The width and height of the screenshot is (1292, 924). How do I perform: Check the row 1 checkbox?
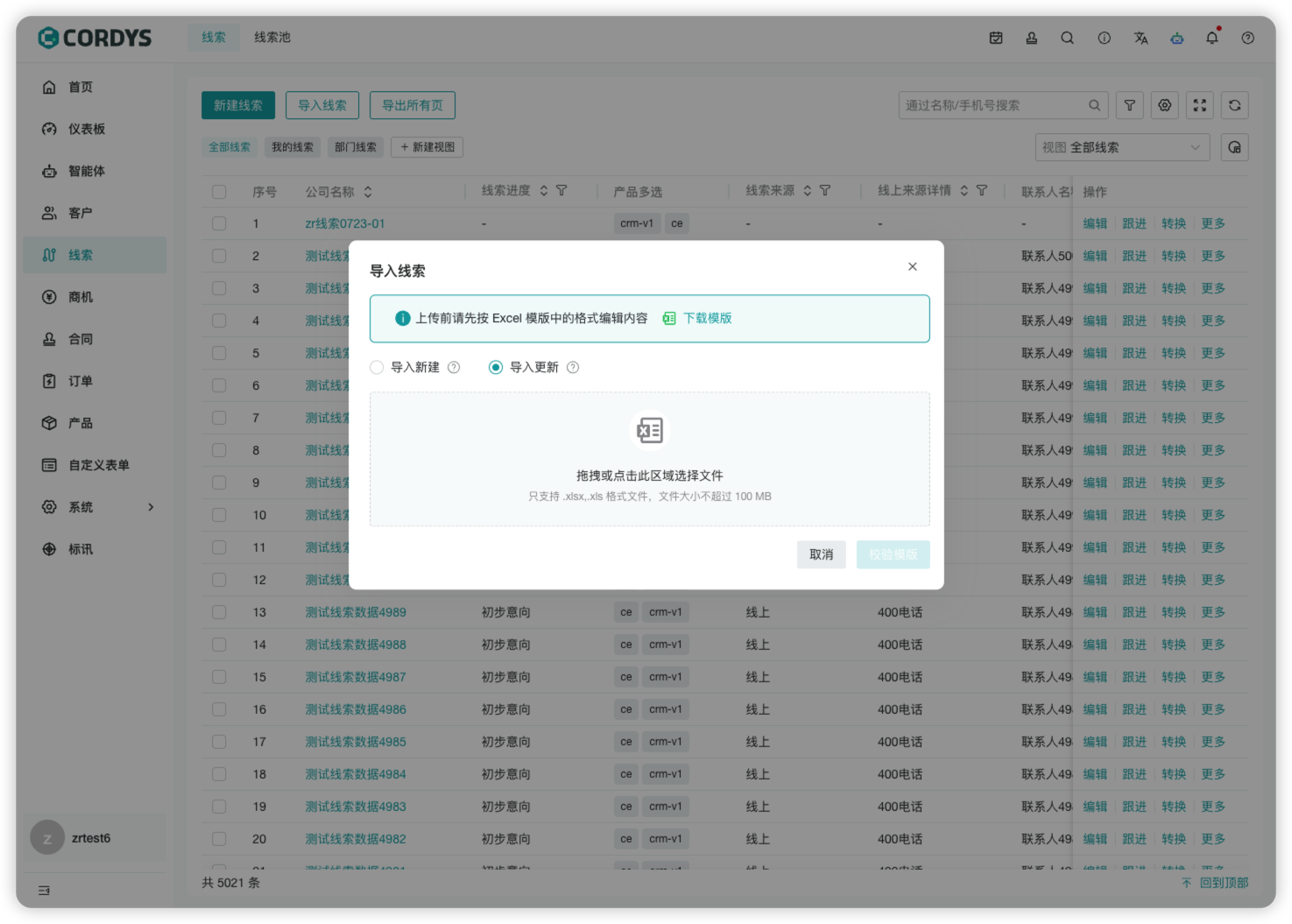click(x=219, y=223)
